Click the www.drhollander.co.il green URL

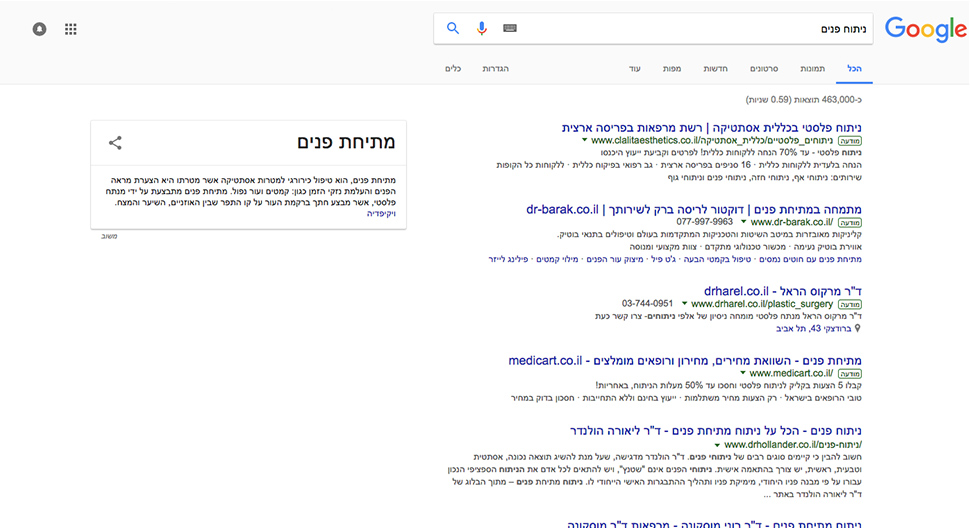point(792,445)
